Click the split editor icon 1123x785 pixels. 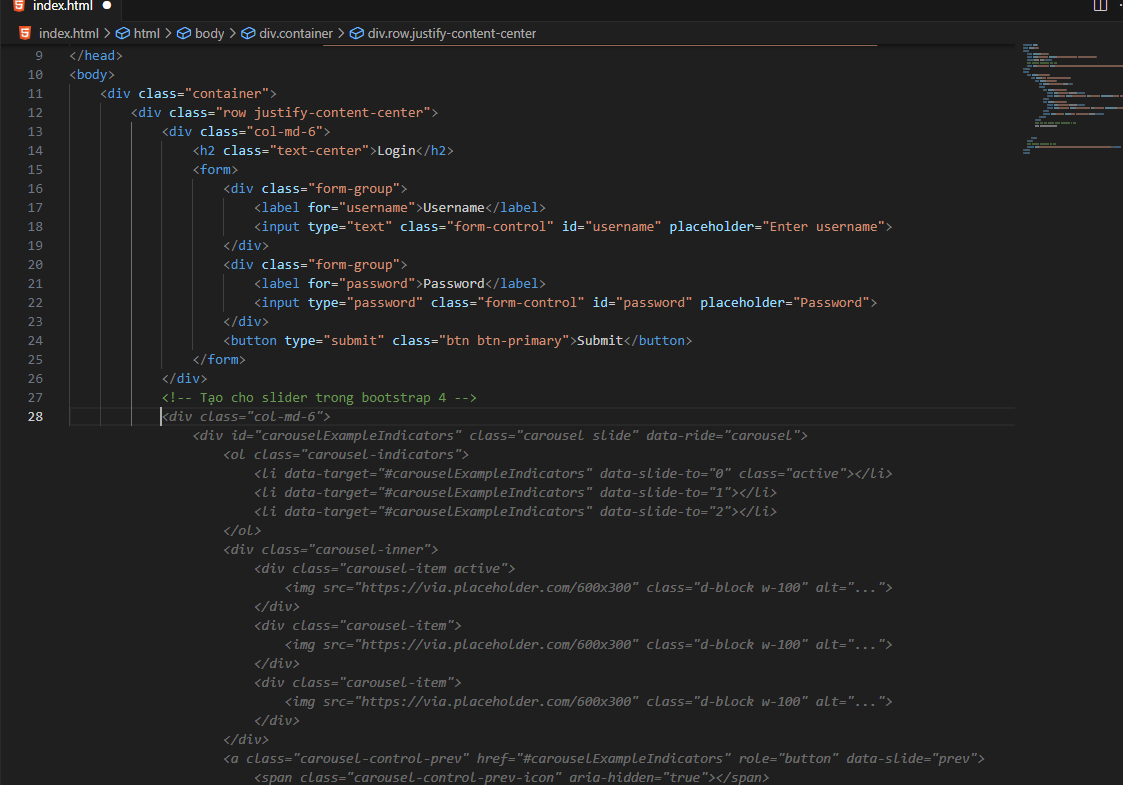pyautogui.click(x=1100, y=6)
